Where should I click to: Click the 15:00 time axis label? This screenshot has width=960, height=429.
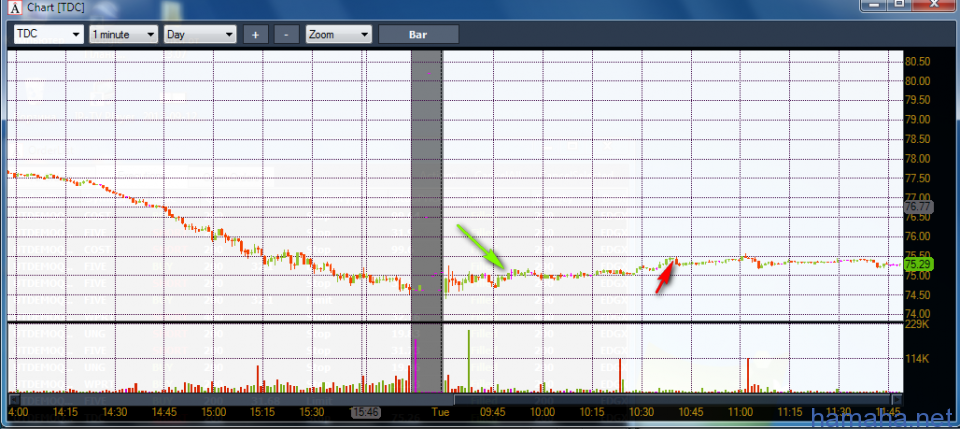pos(214,412)
